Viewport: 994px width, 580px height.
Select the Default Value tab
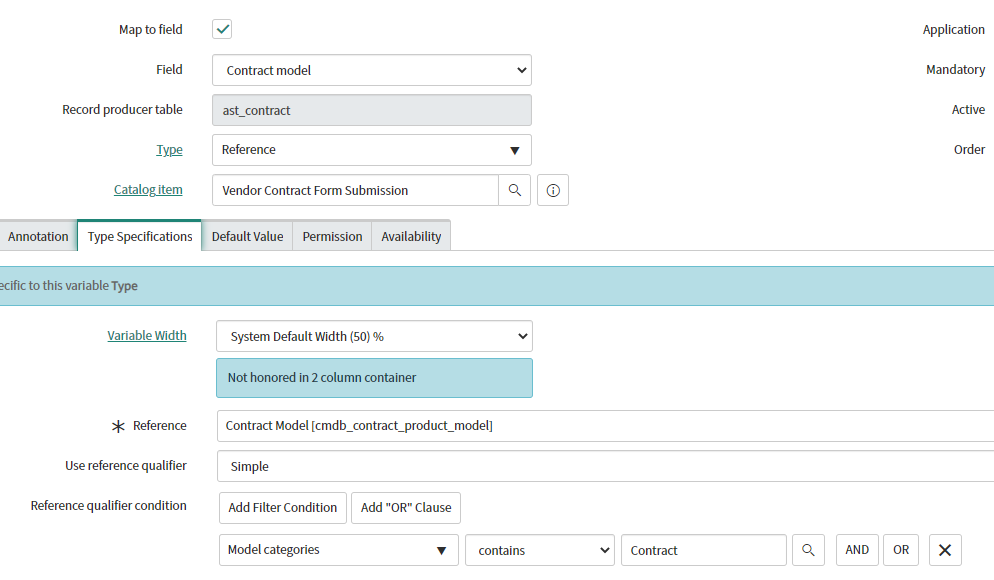click(x=247, y=237)
